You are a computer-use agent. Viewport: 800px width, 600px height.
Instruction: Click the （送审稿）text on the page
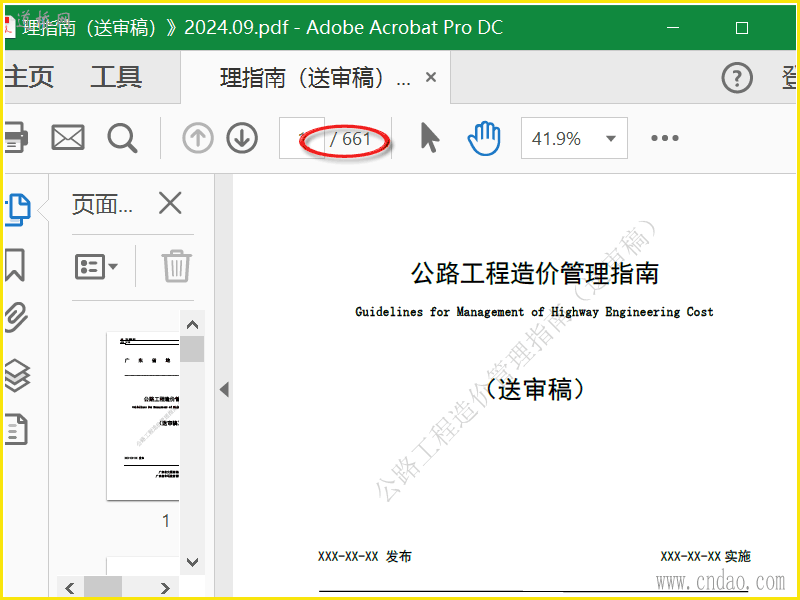click(x=534, y=389)
